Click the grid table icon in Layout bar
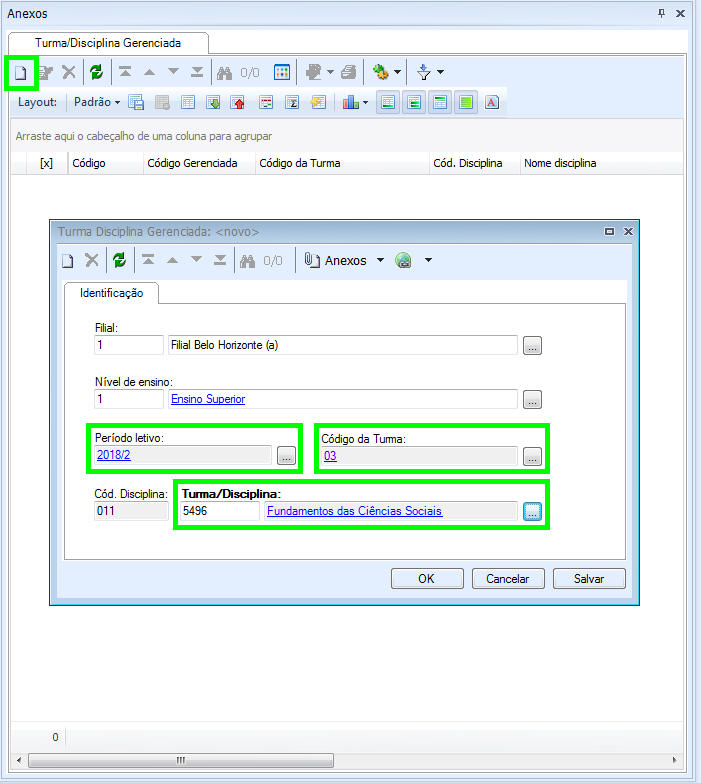The height and width of the screenshot is (783, 701). 188,103
